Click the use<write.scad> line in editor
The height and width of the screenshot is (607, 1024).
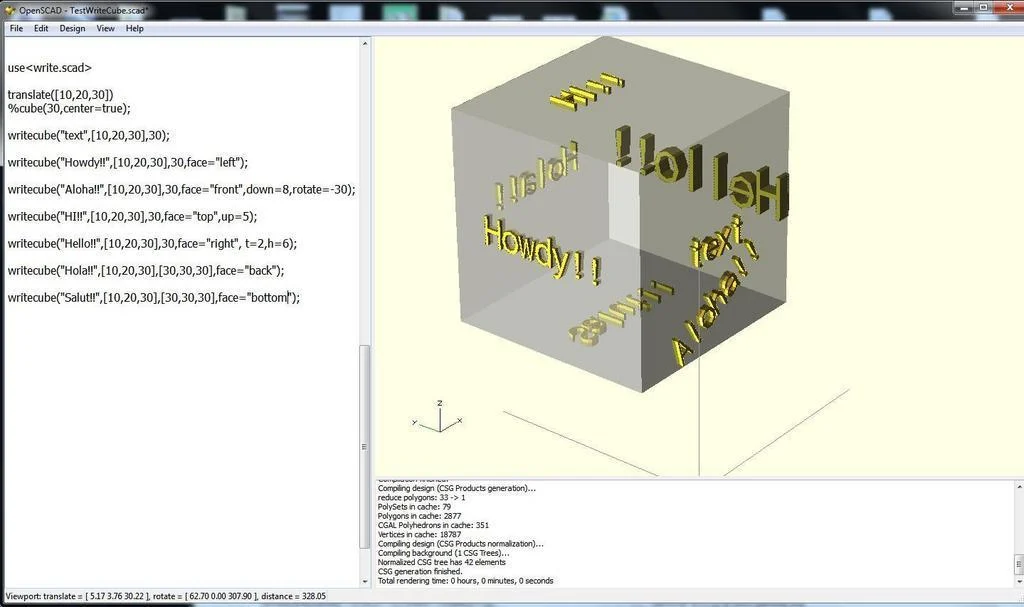tap(50, 67)
